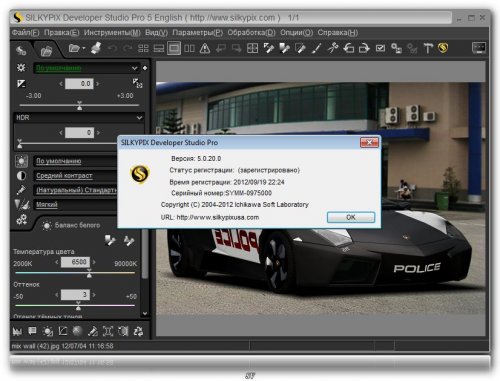Click the hammer settings tool icon
500x381 pixels.
coord(428,49)
